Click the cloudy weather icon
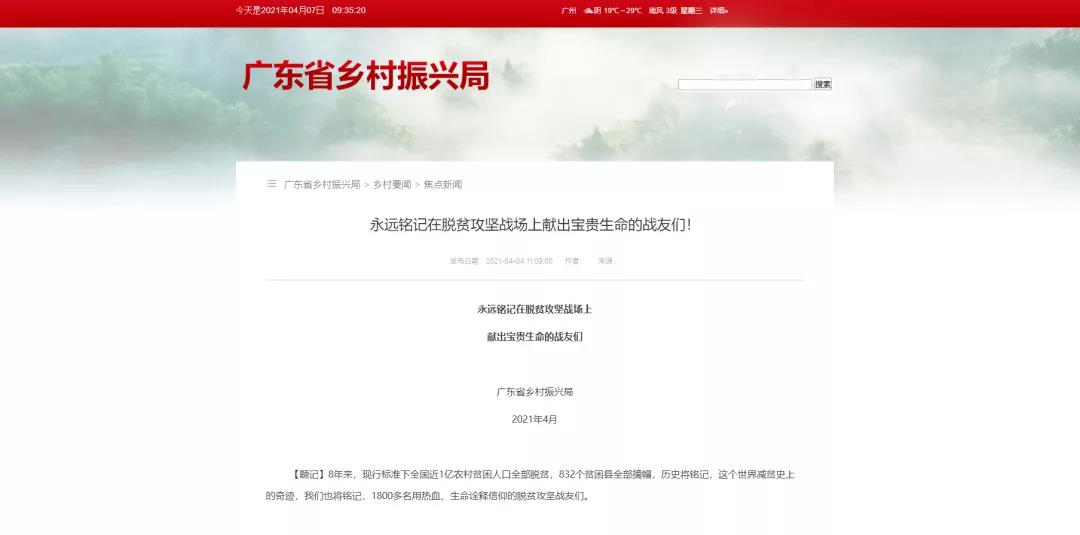This screenshot has height=535, width=1080. click(x=589, y=10)
